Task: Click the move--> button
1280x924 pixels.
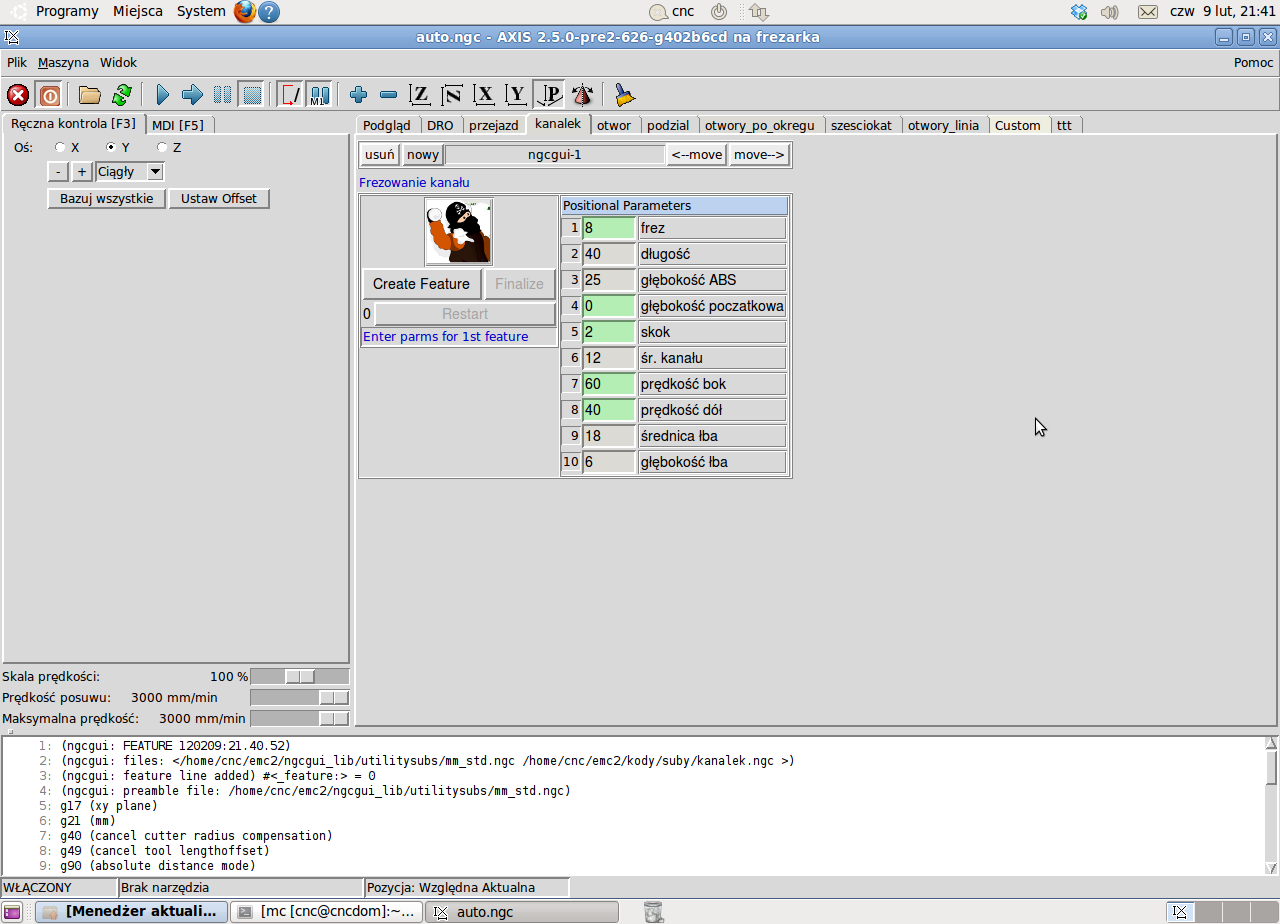Action: pos(760,155)
